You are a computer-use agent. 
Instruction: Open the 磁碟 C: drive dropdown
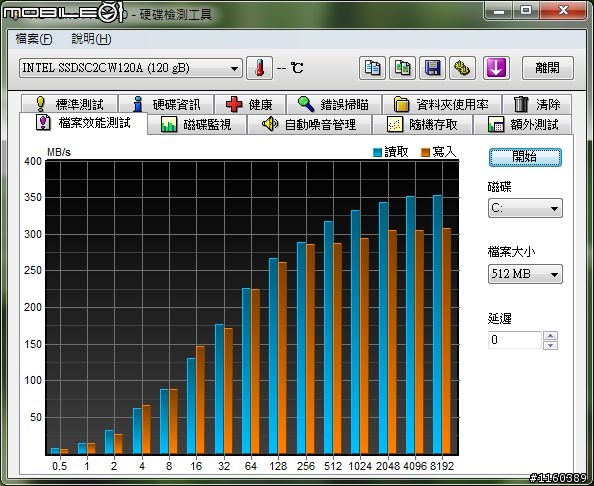(x=525, y=208)
